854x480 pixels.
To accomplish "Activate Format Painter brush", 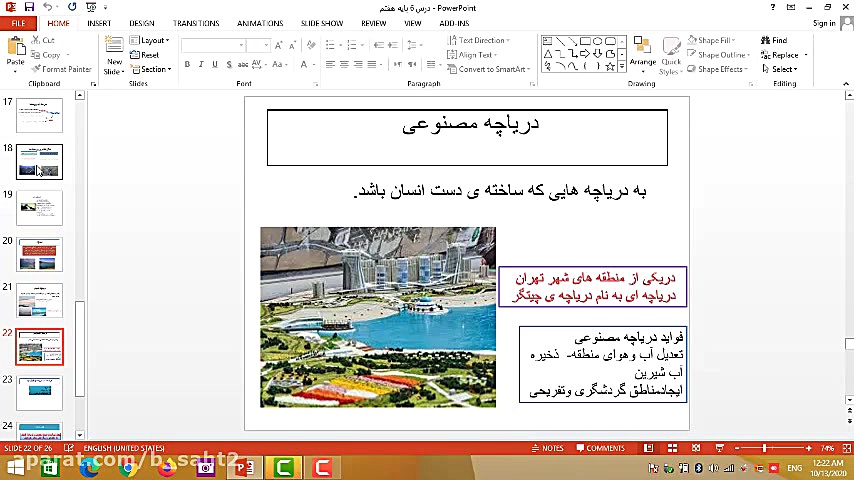I will (x=61, y=69).
